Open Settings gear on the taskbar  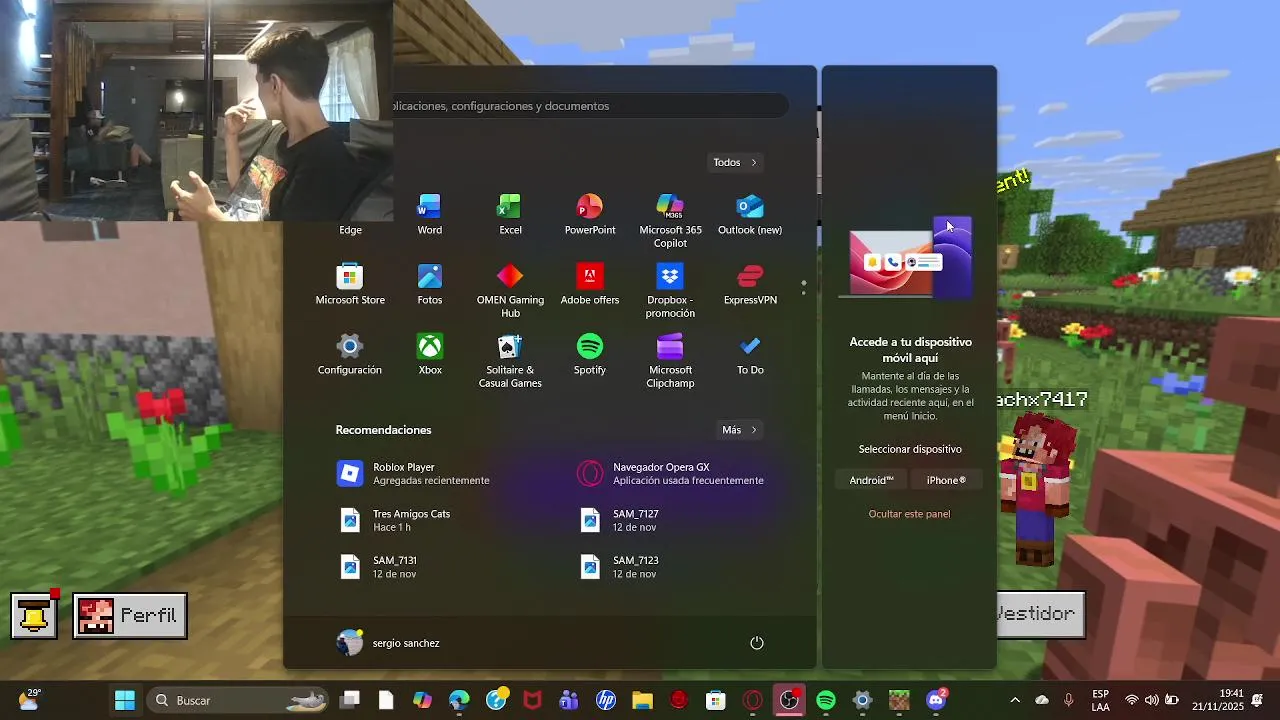tap(862, 700)
